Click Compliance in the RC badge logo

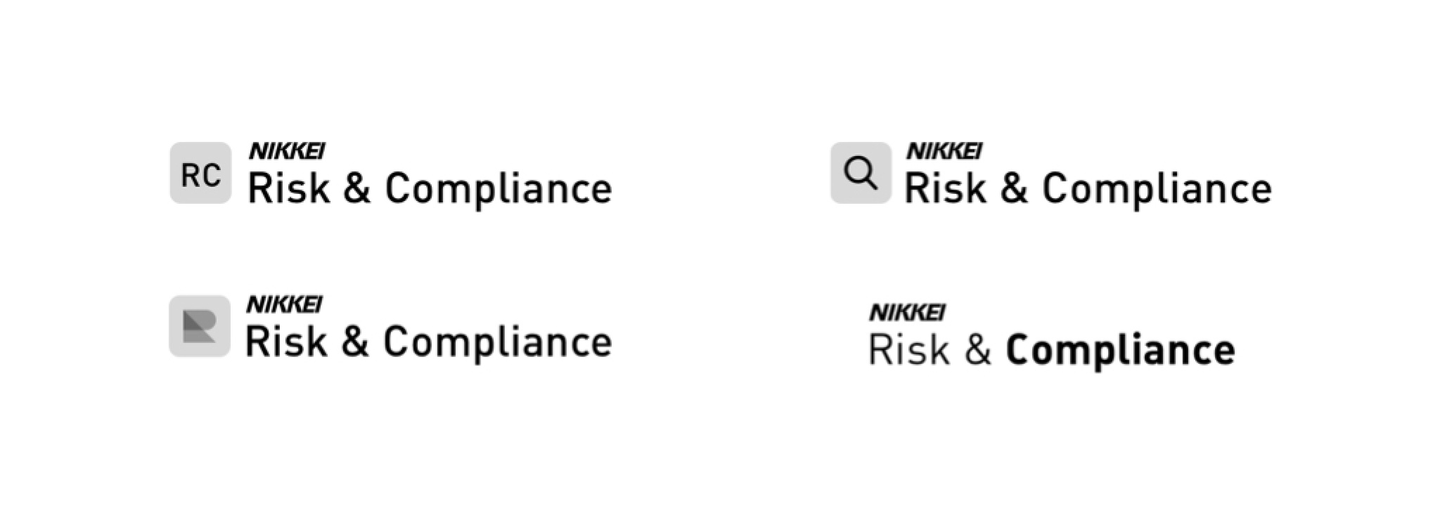[x=498, y=190]
